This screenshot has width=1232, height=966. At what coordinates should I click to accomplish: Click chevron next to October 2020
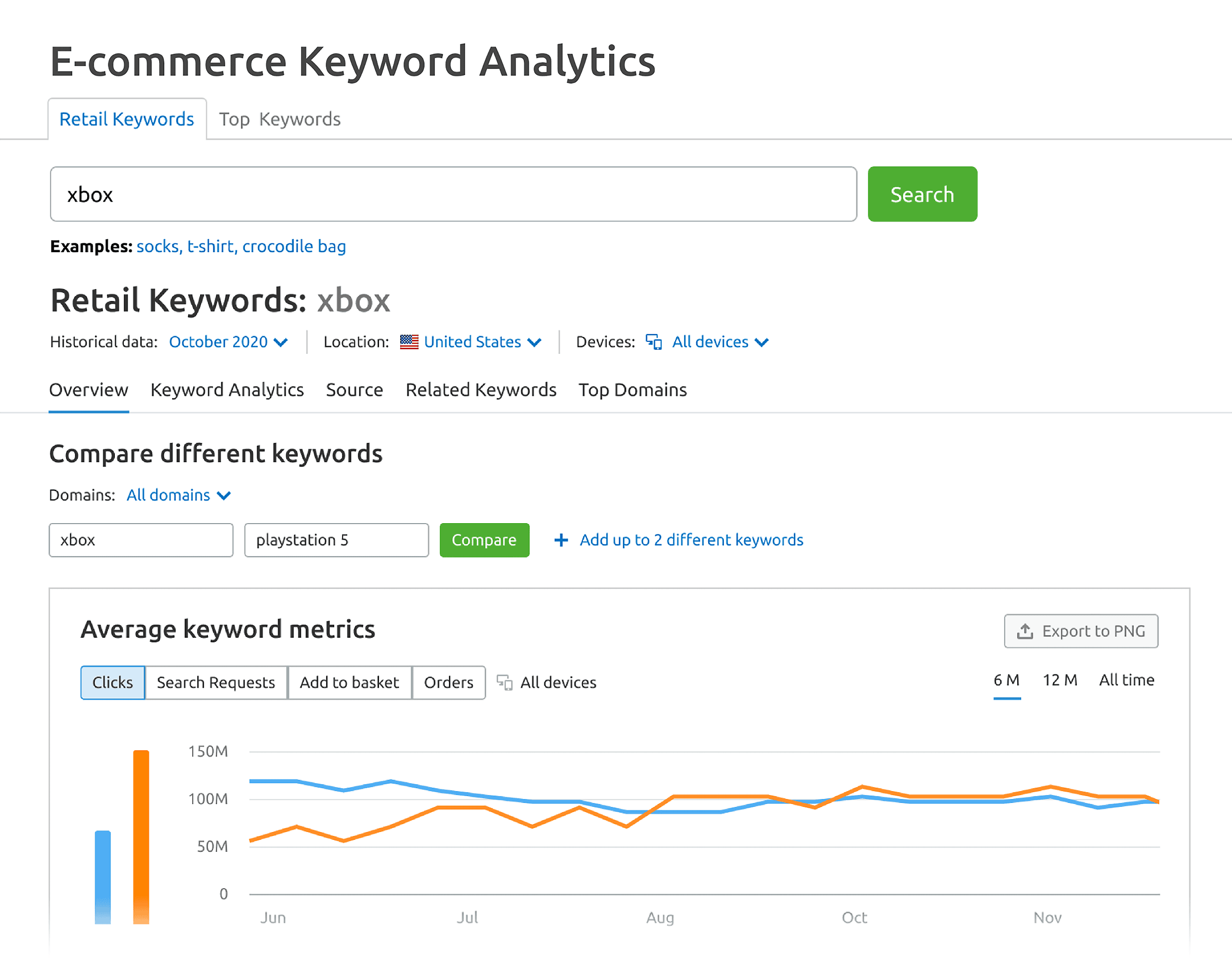tap(280, 343)
